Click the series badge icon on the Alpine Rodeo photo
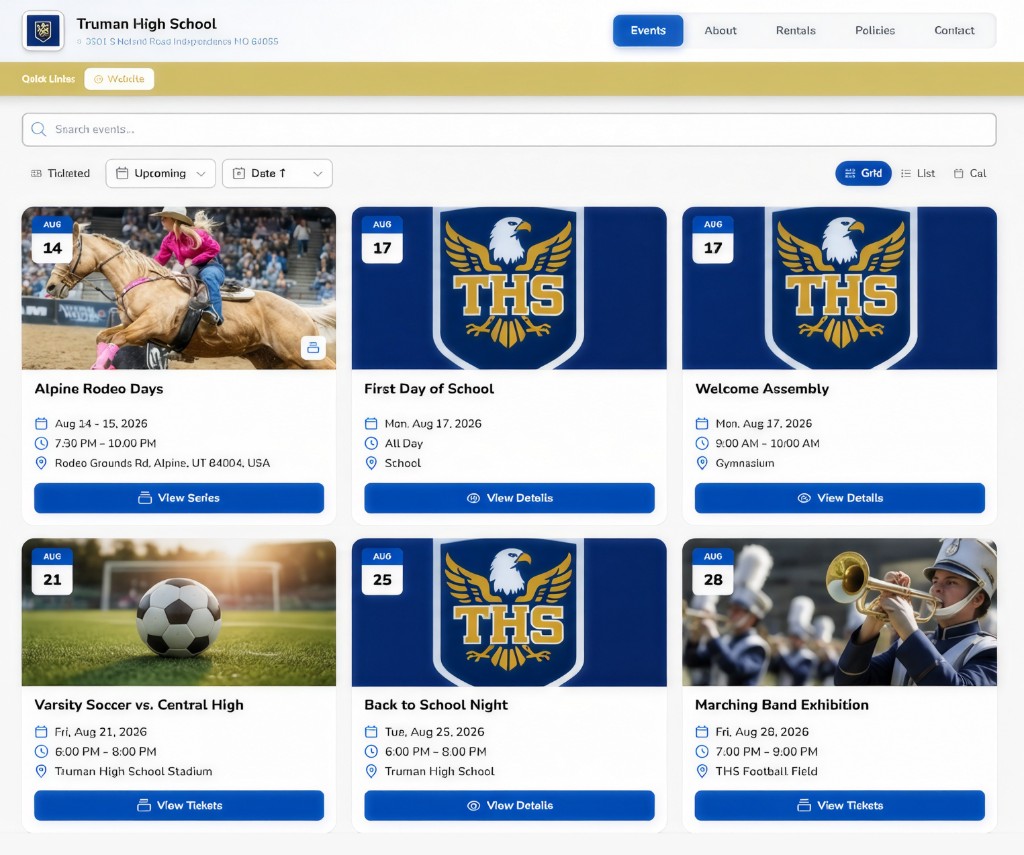This screenshot has width=1024, height=855. pyautogui.click(x=313, y=347)
